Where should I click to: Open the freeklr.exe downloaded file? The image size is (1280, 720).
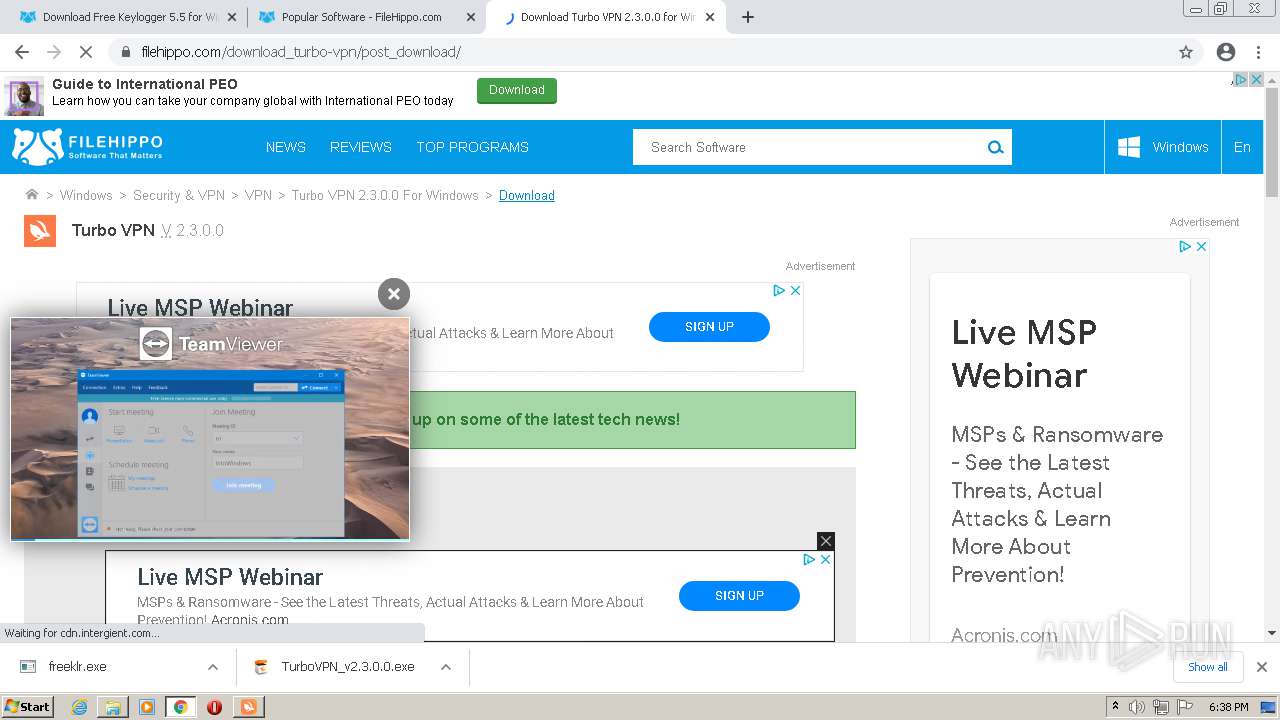(x=78, y=667)
